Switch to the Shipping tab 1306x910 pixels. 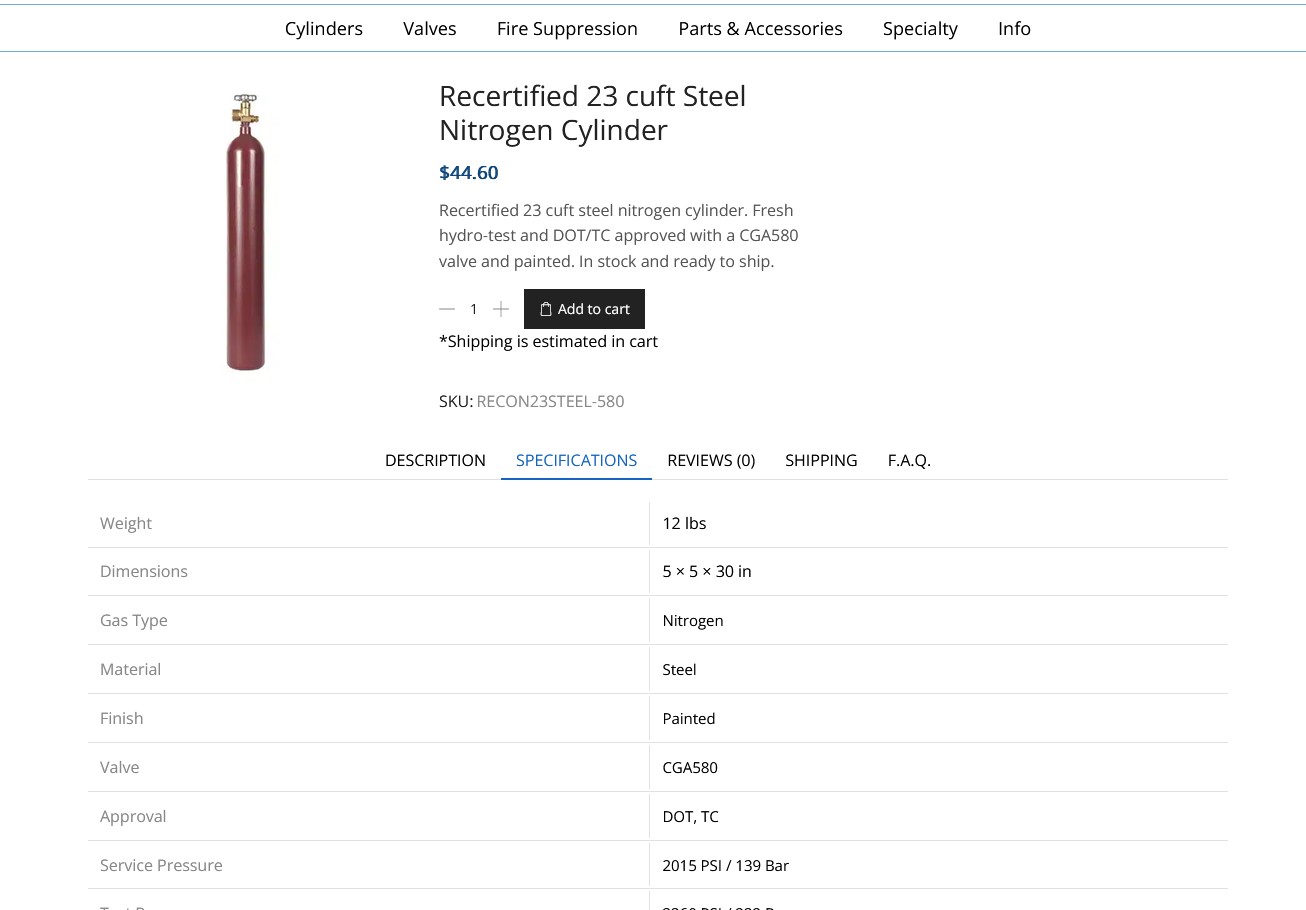coord(821,460)
